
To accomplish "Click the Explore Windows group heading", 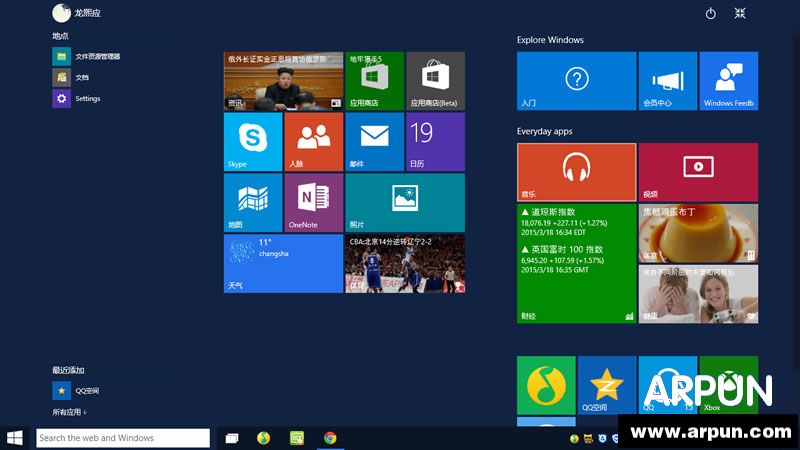I will pos(550,40).
